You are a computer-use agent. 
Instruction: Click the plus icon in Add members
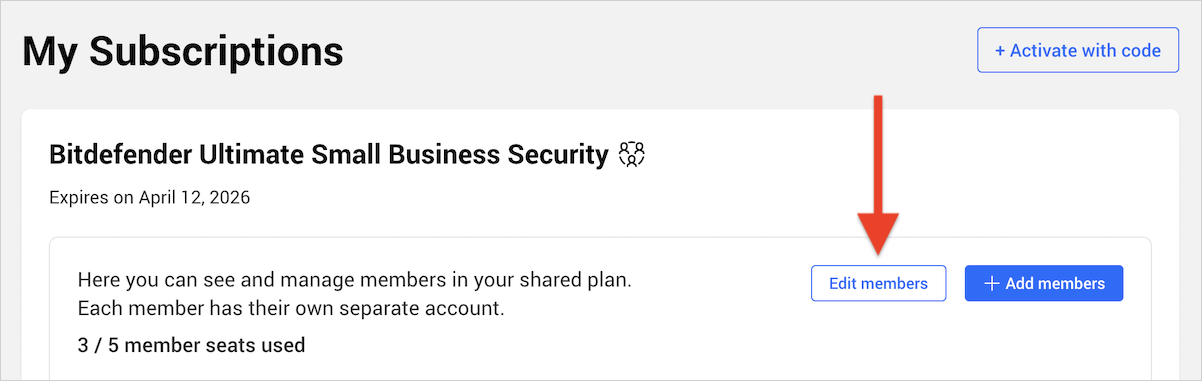point(992,283)
